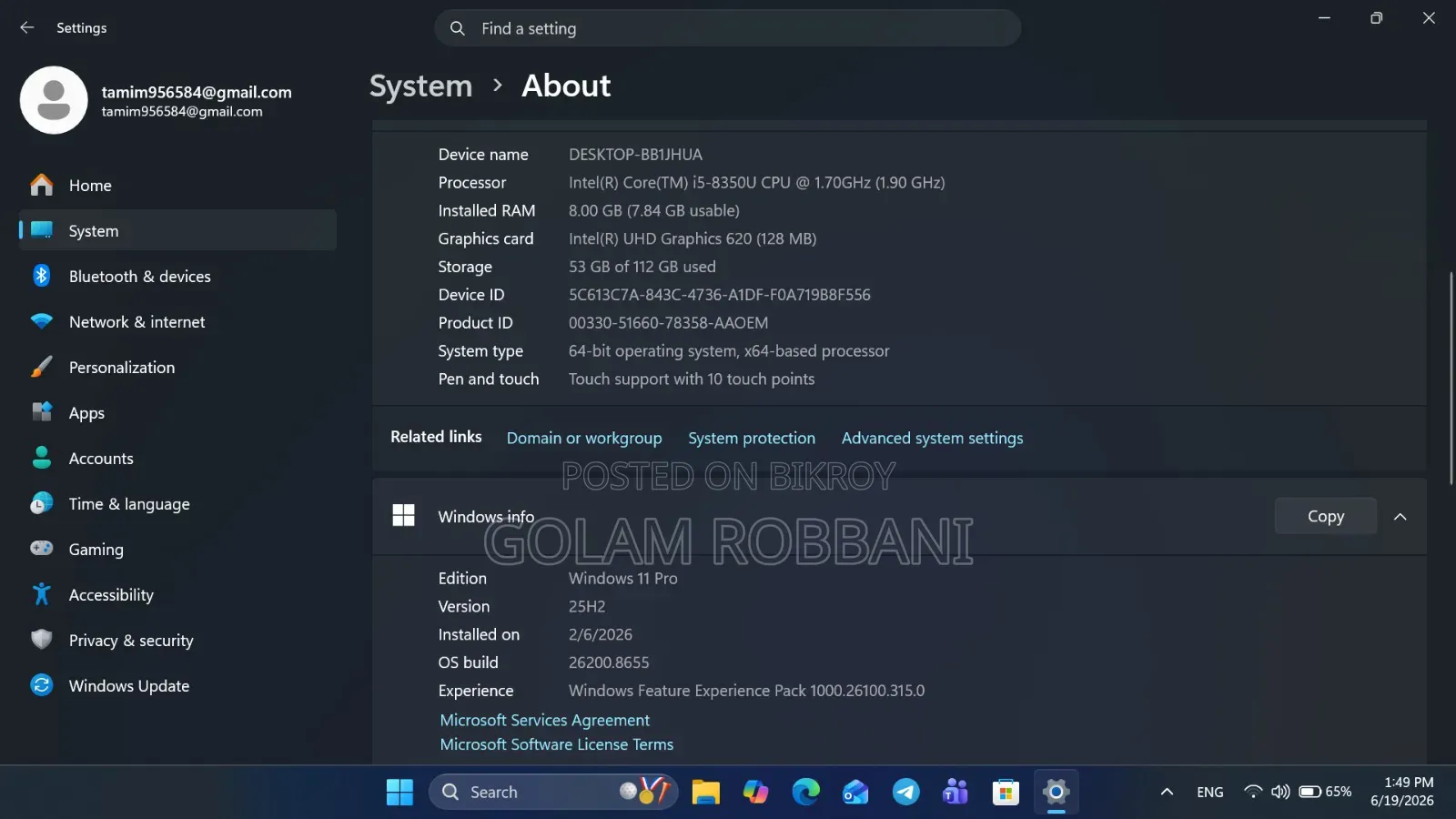1456x819 pixels.
Task: Open Microsoft Store from the taskbar
Action: (x=1006, y=793)
